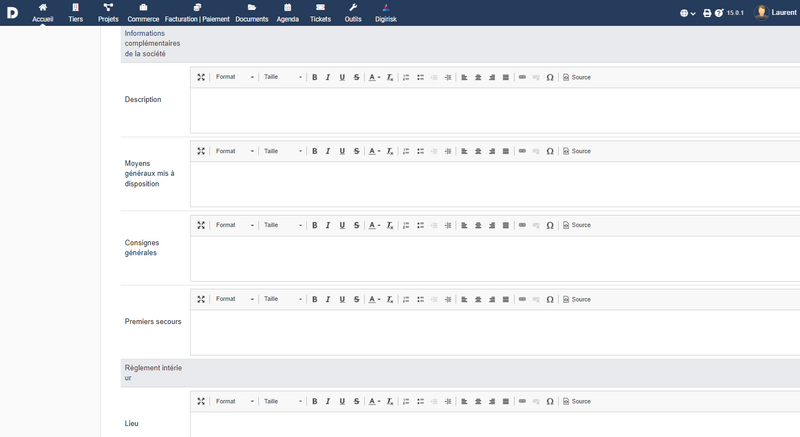Open Facturation | Paiement menu
The width and height of the screenshot is (800, 437).
coord(197,13)
